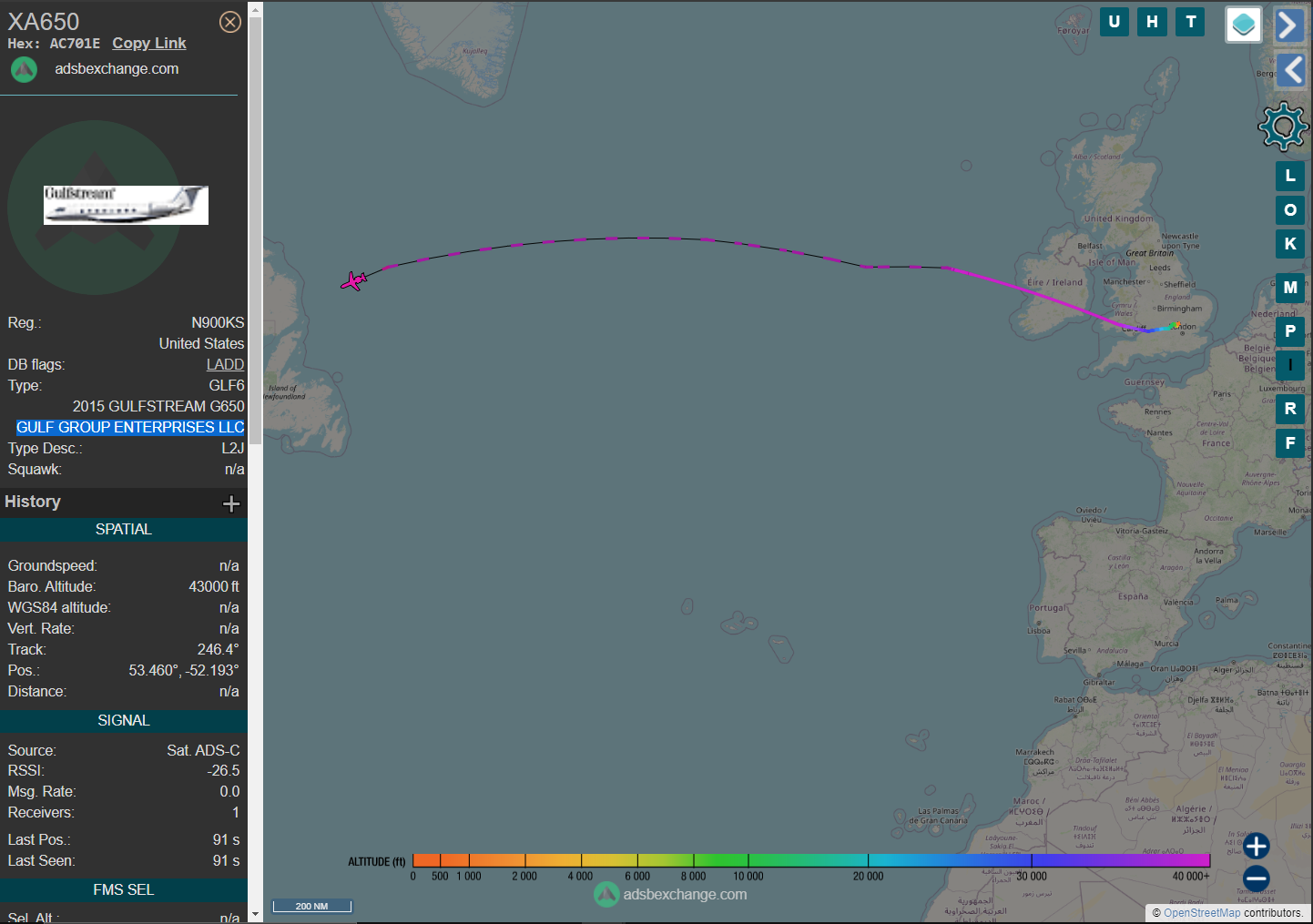Click the adsbexchange.com map watermark logo

[671, 895]
